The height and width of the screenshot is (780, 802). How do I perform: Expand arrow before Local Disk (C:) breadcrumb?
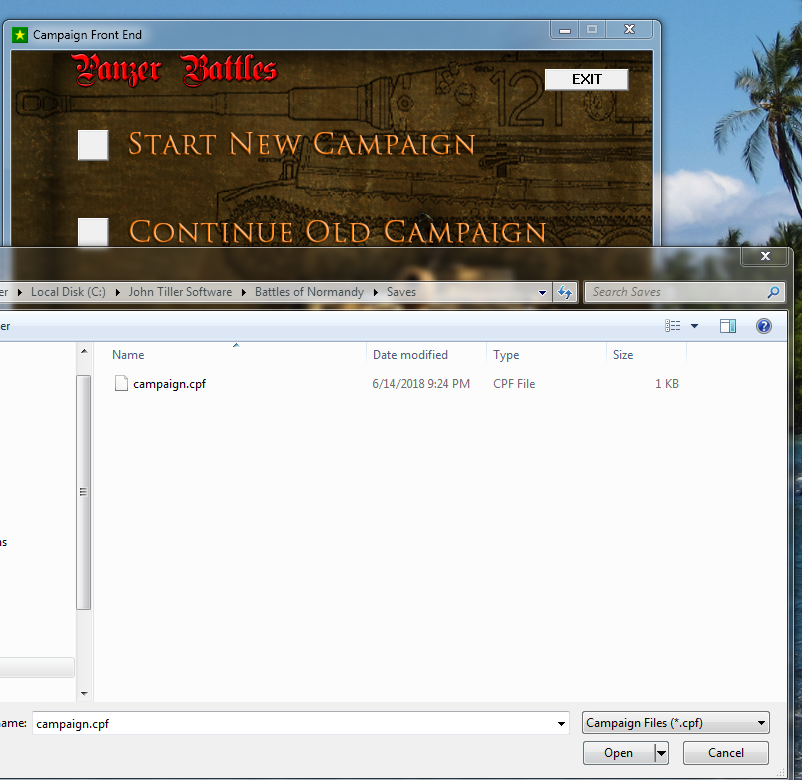point(20,292)
